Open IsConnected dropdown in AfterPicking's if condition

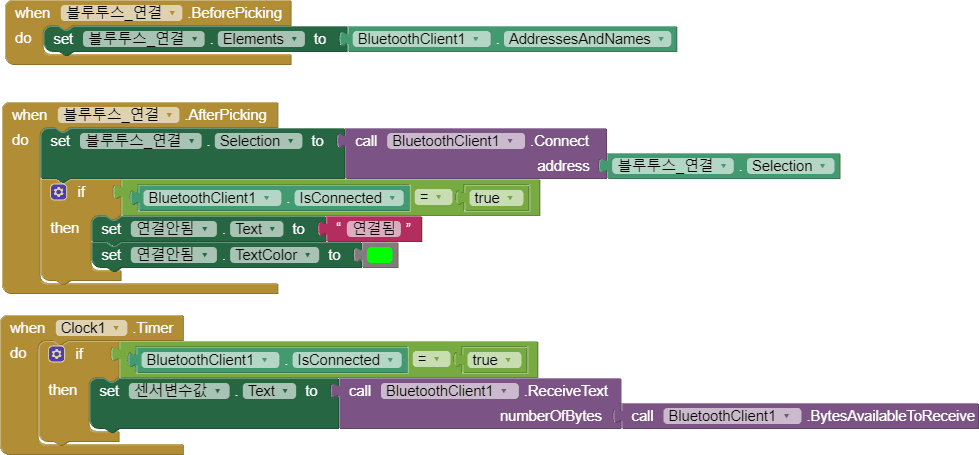coord(348,198)
